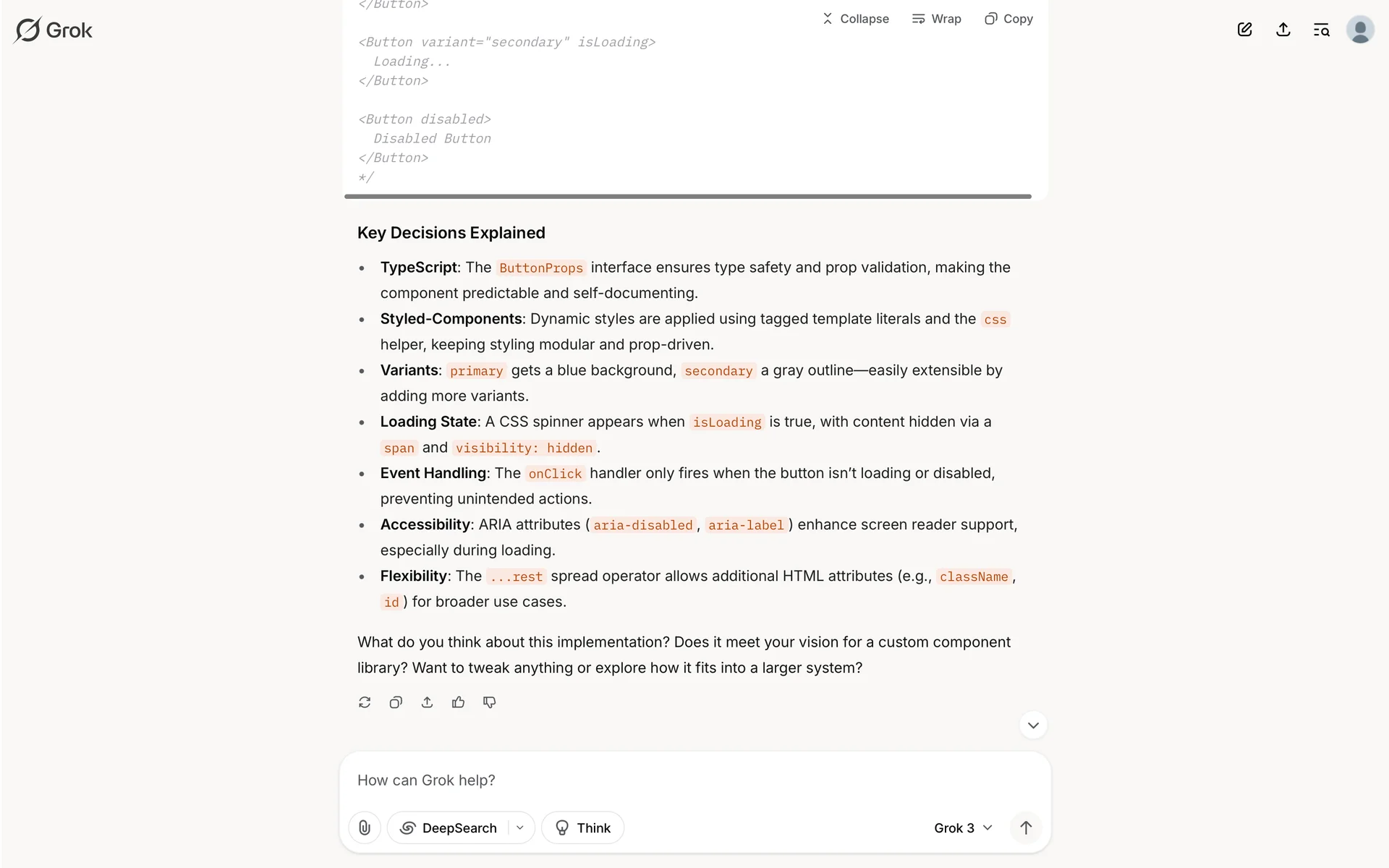1389x868 pixels.
Task: Open the Grok 3 model selector
Action: pyautogui.click(x=962, y=827)
